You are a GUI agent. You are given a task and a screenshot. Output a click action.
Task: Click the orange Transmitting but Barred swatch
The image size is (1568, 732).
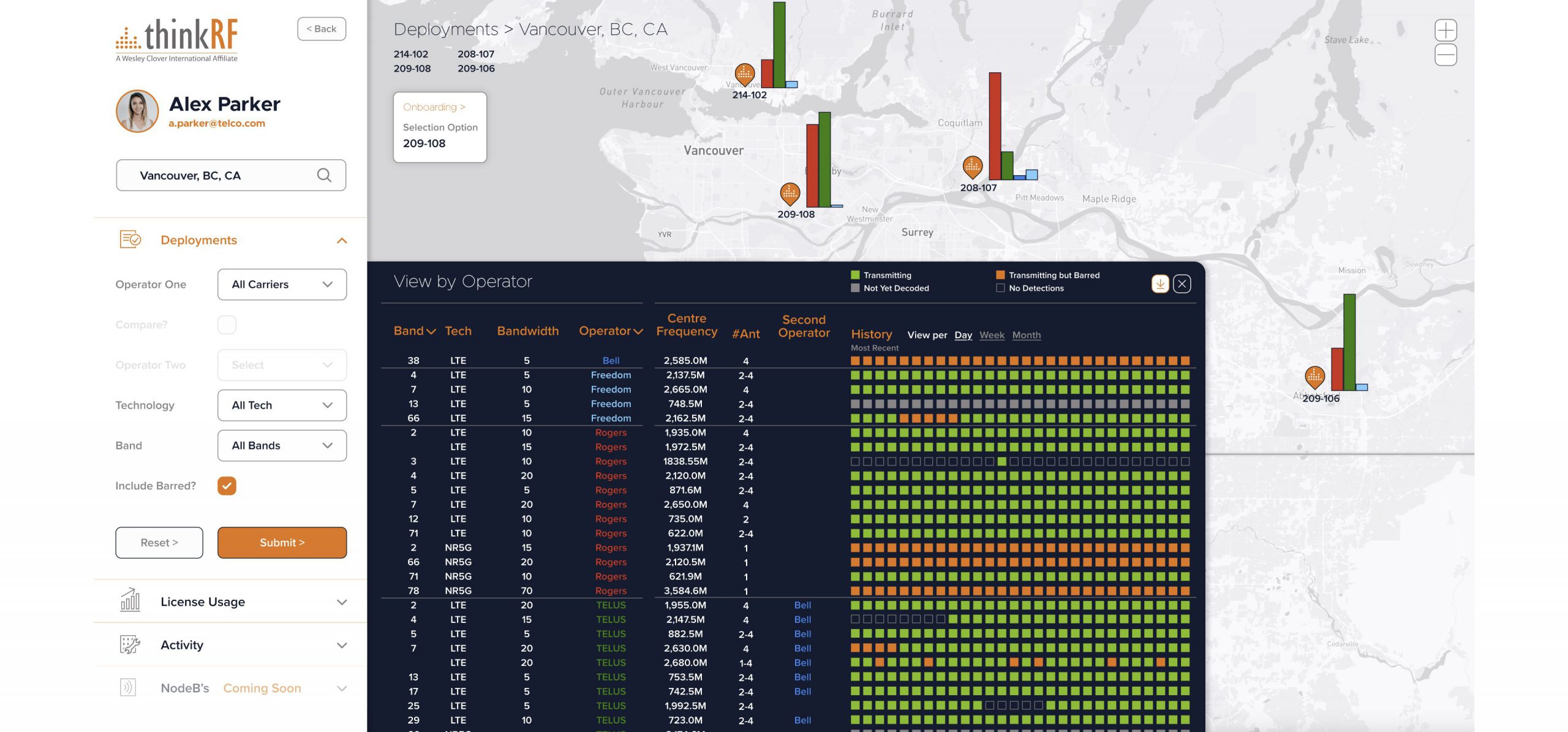(1000, 275)
